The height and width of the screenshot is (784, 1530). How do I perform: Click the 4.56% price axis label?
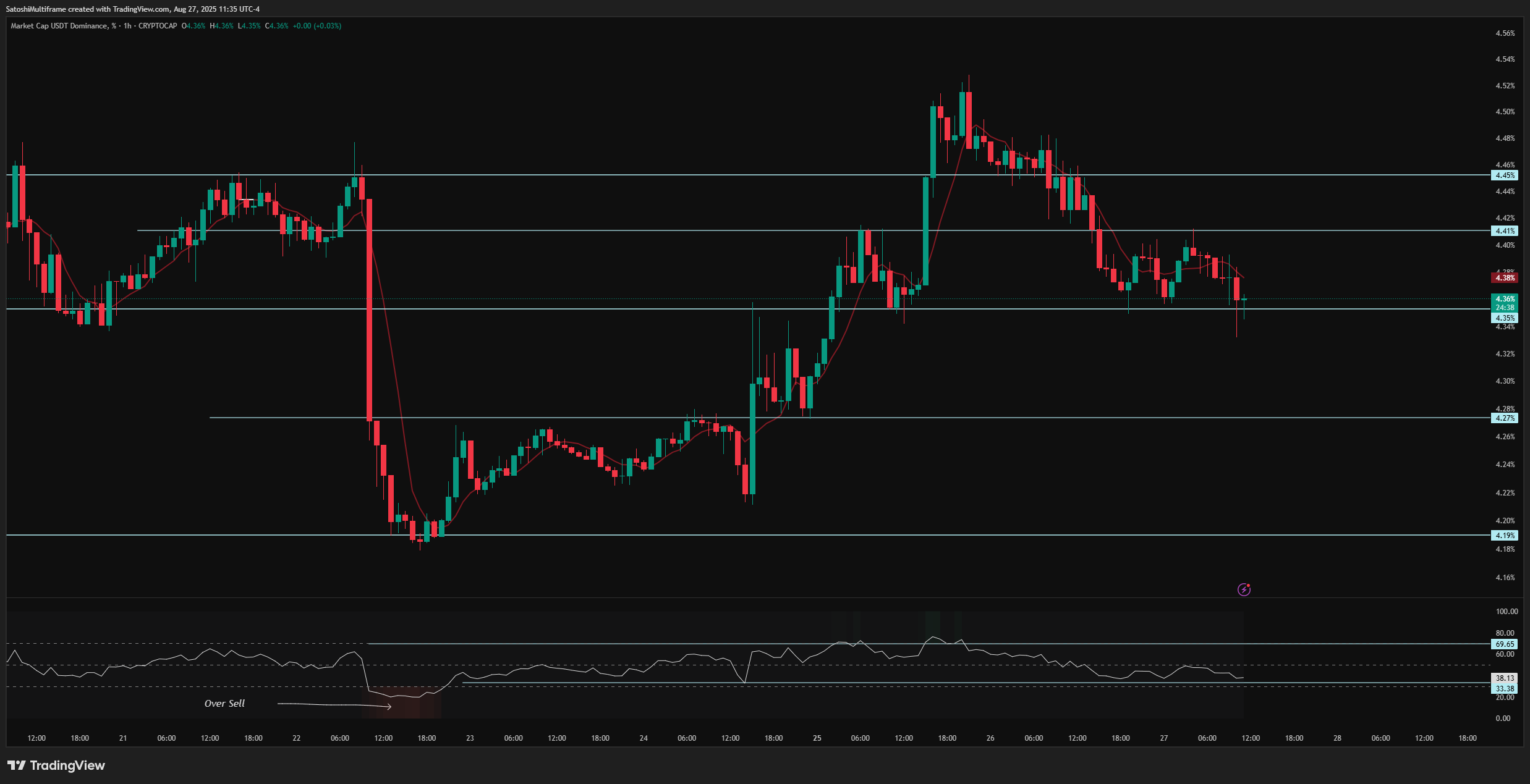click(x=1505, y=33)
